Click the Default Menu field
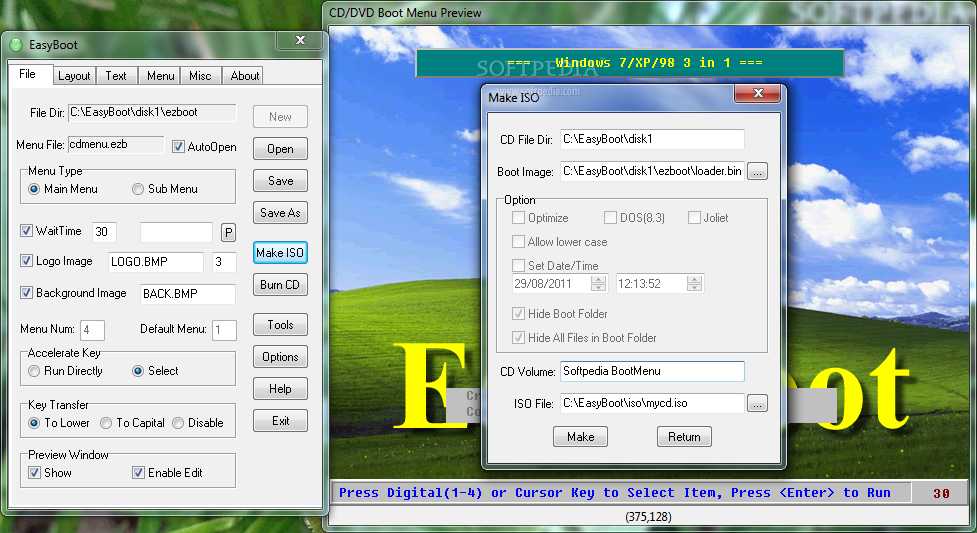 point(224,330)
